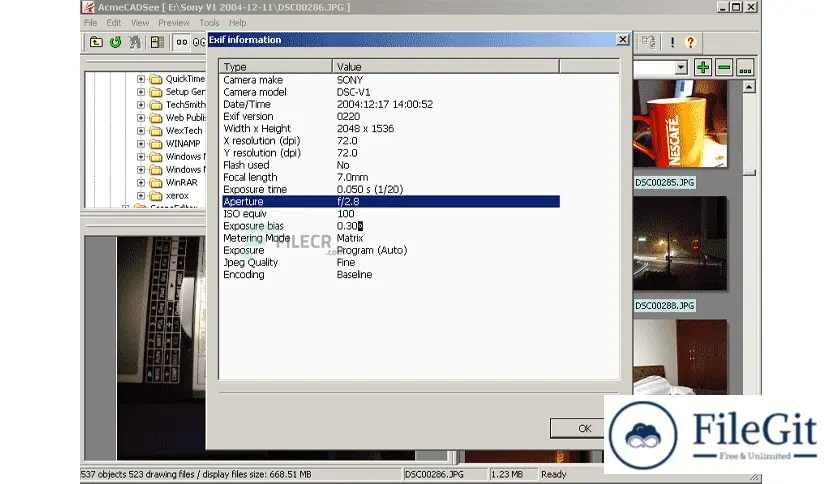Screen dimensions: 836x484
Task: Select the Camera make row
Action: click(x=391, y=80)
